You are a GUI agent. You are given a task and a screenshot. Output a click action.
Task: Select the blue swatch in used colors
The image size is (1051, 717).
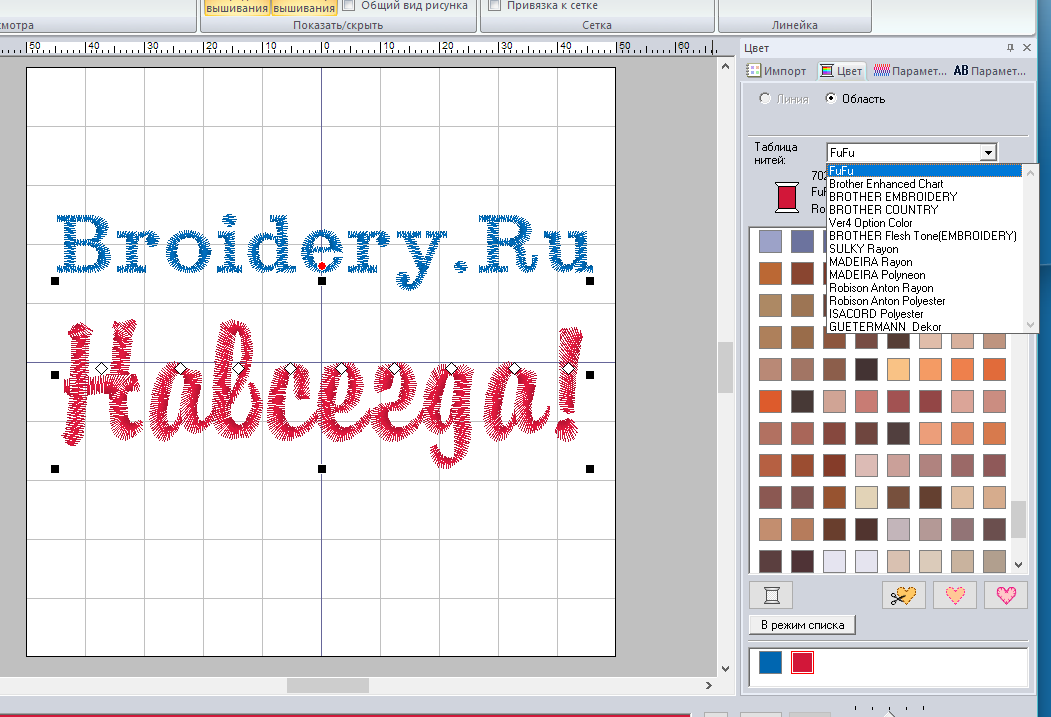[770, 662]
